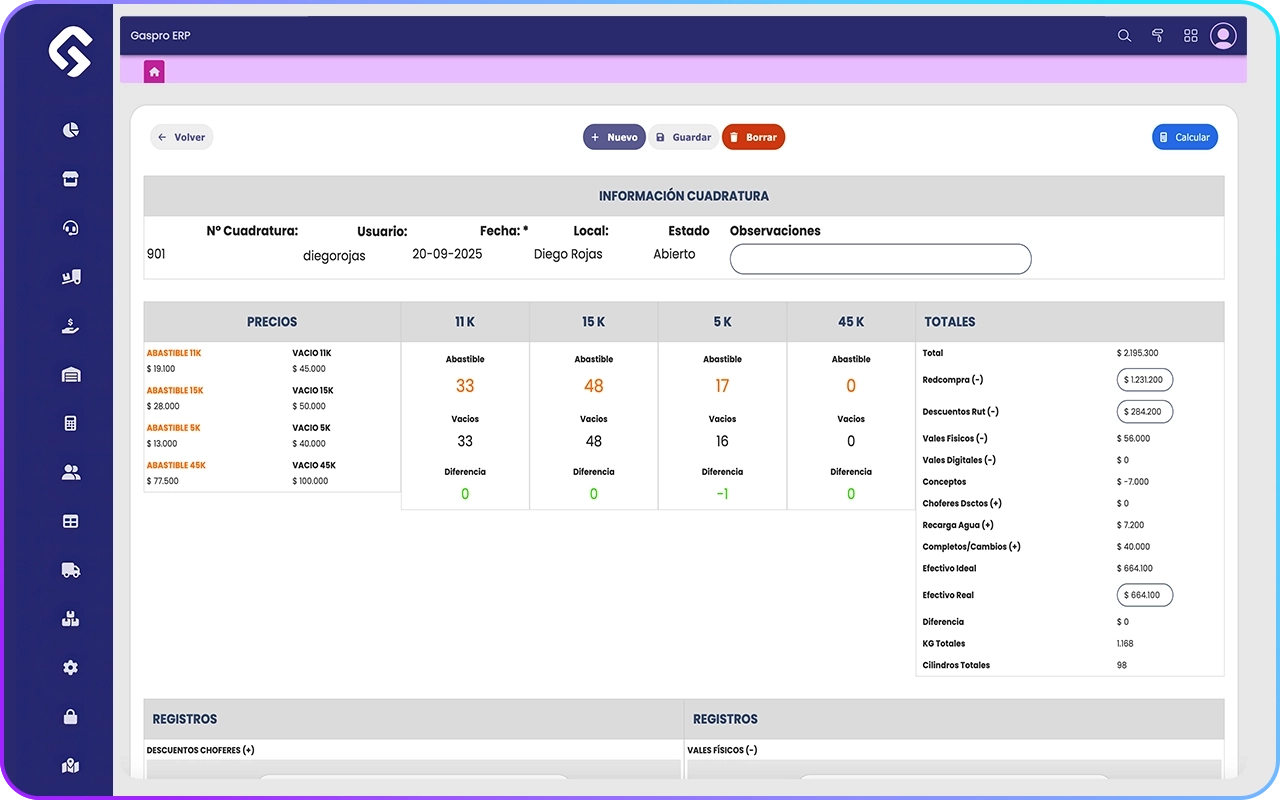1280x800 pixels.
Task: Open the settings gear icon in sidebar
Action: click(70, 668)
